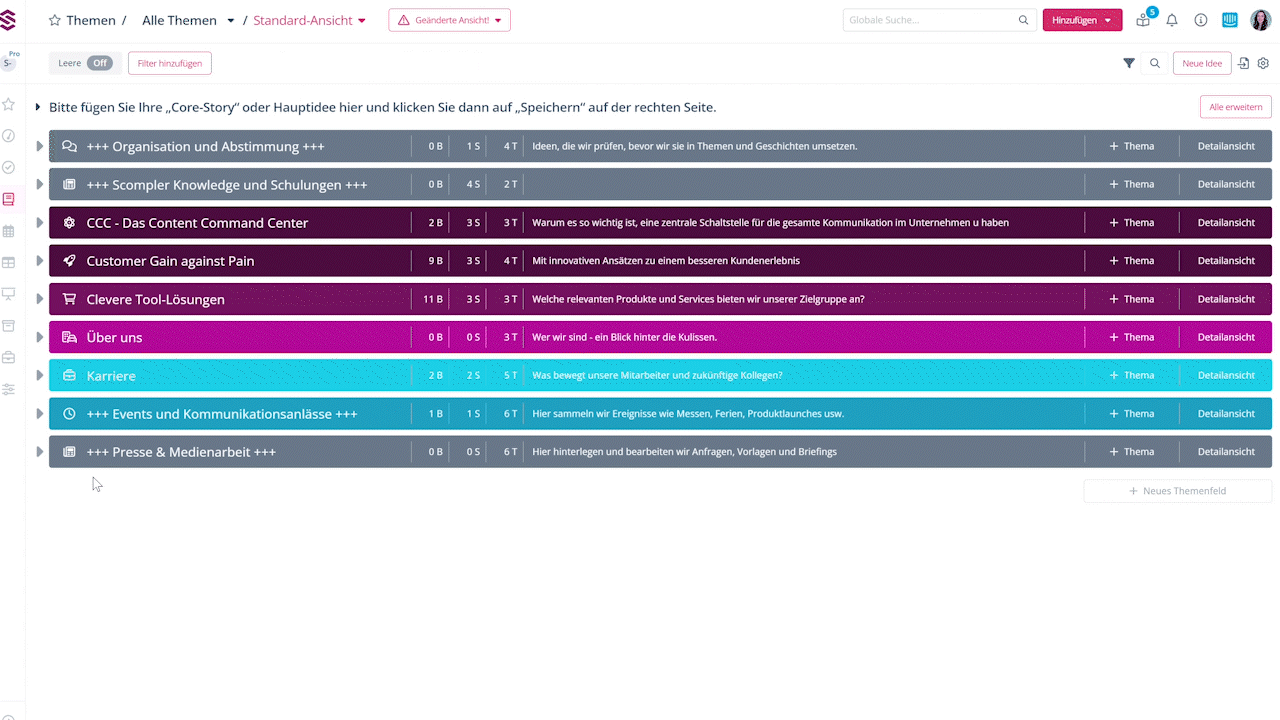This screenshot has height=720, width=1280.
Task: Click the export/import file icon
Action: (x=1244, y=63)
